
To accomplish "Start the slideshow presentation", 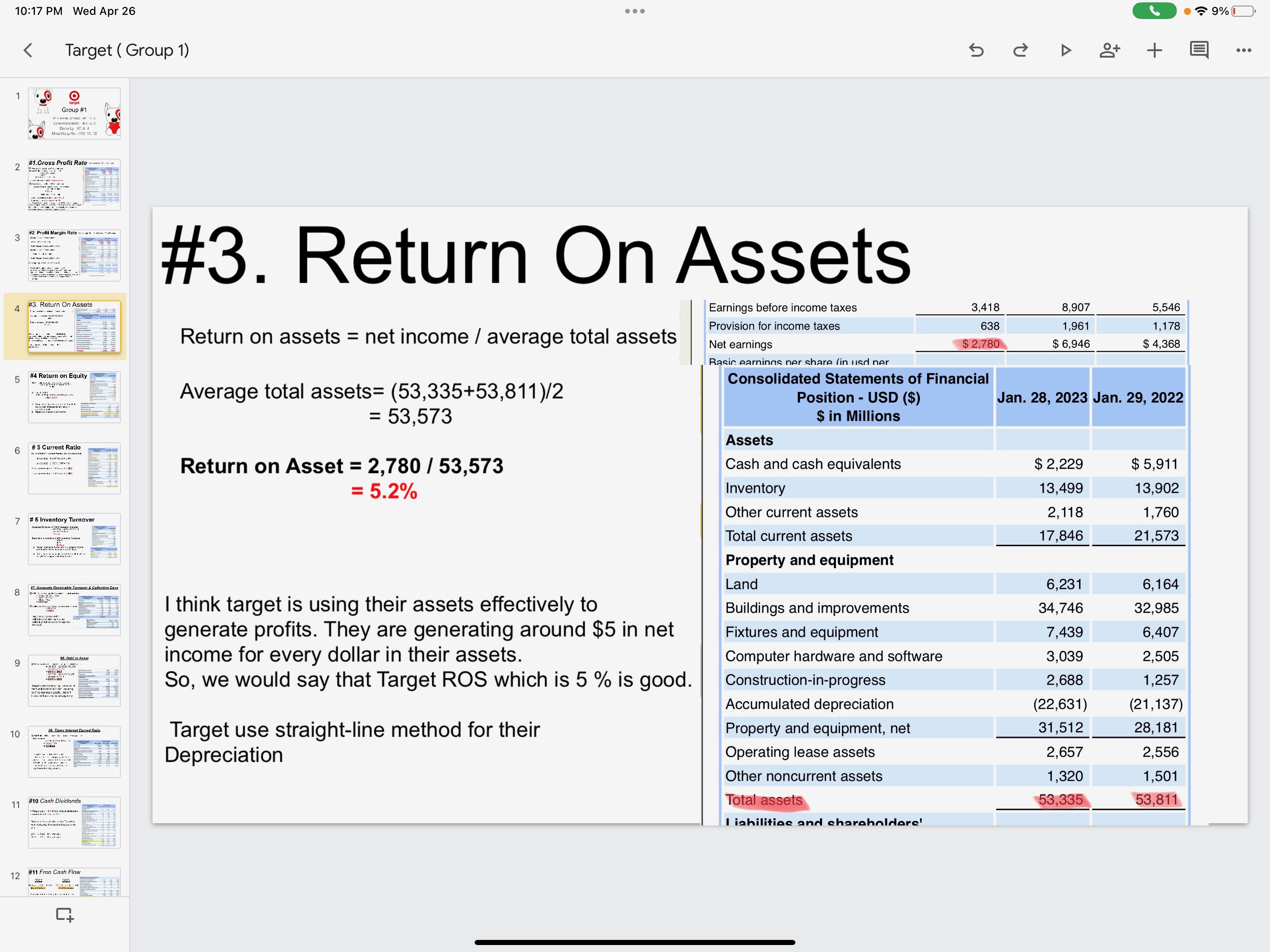I will click(x=1065, y=50).
